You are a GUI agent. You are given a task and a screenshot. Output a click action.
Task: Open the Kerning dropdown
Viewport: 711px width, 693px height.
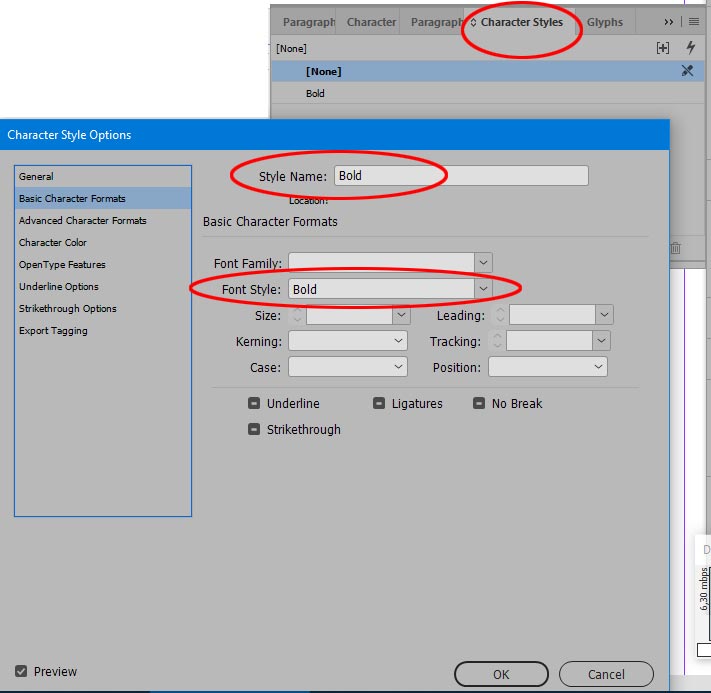348,341
